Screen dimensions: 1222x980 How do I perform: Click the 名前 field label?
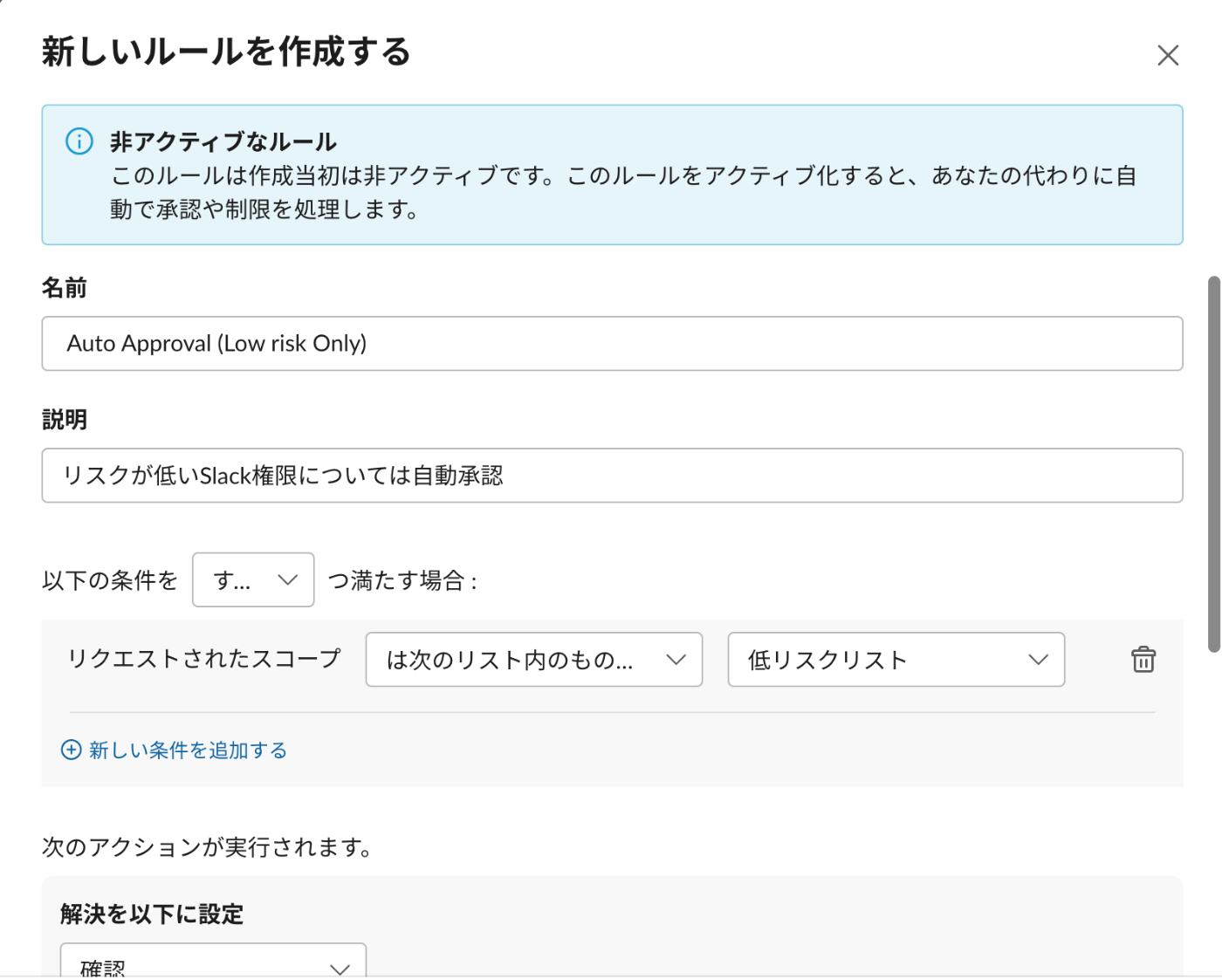(x=65, y=288)
